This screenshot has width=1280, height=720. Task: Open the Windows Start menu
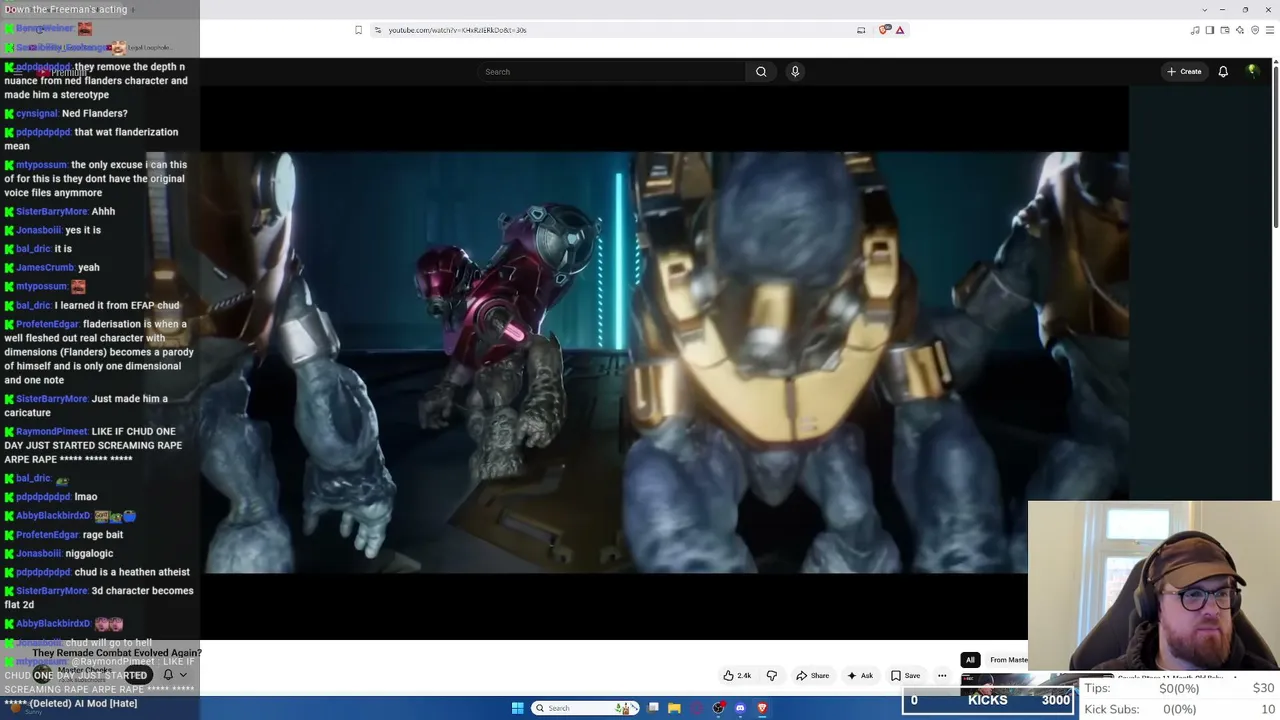tap(518, 708)
